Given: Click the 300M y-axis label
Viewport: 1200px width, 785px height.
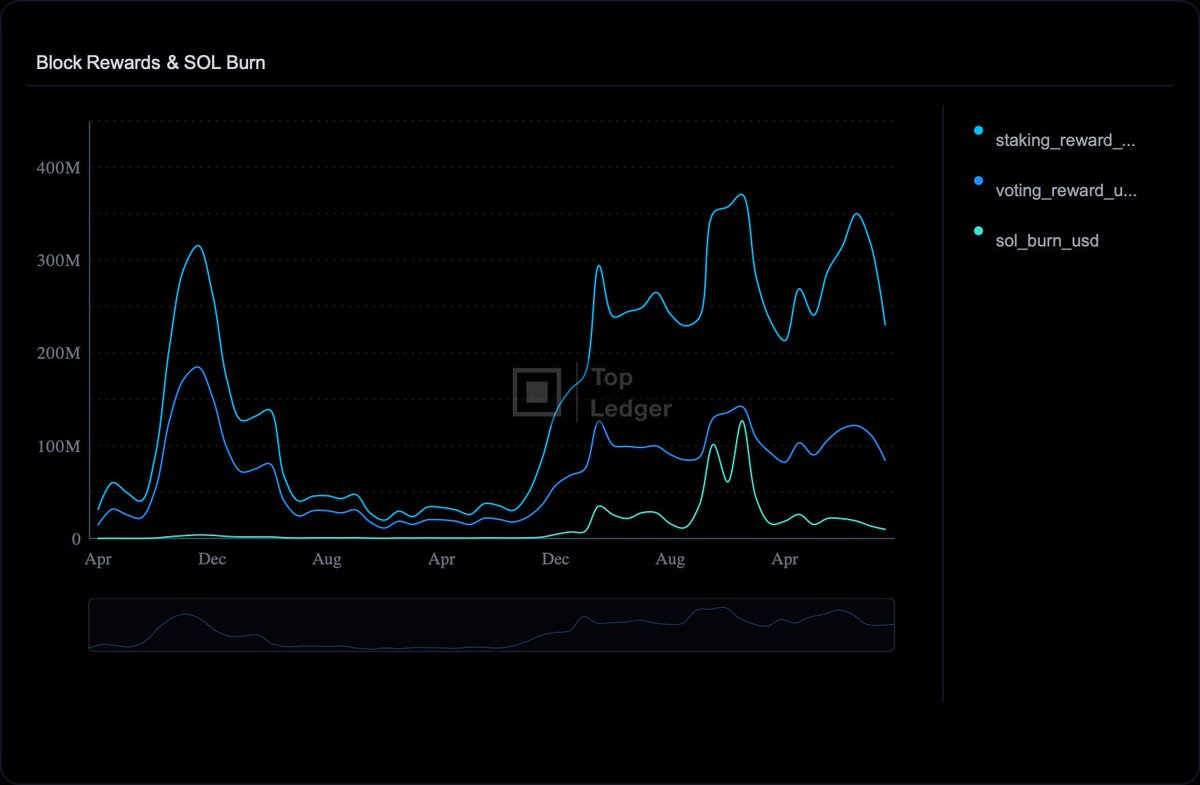Looking at the screenshot, I should pos(59,261).
